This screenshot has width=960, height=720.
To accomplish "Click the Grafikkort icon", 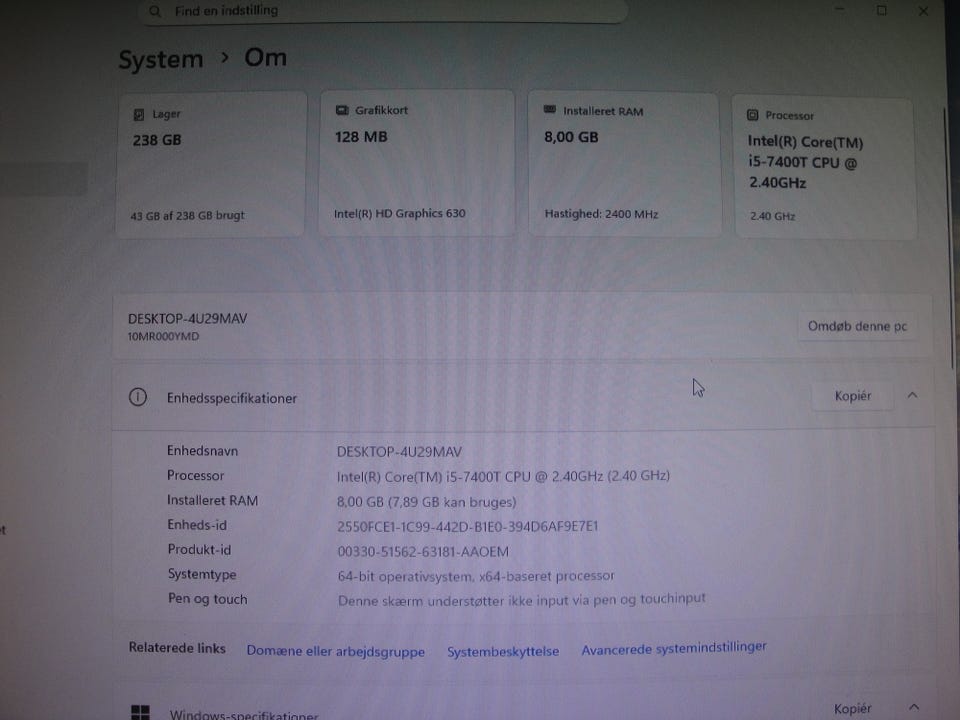I will click(x=342, y=110).
